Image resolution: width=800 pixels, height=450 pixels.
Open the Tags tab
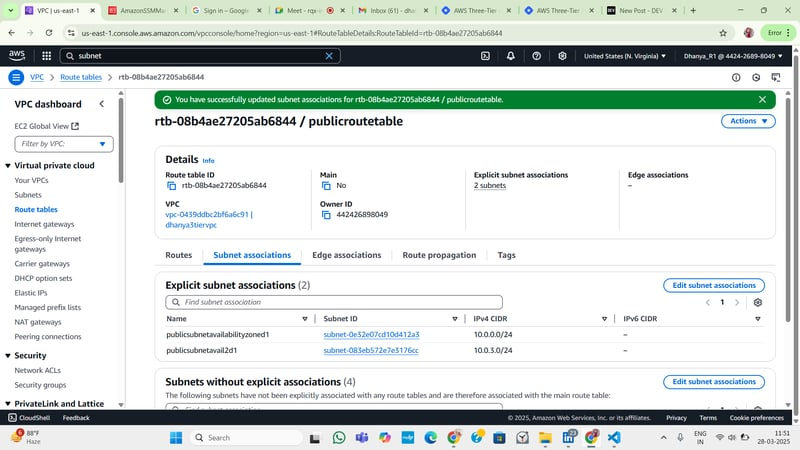pos(506,255)
